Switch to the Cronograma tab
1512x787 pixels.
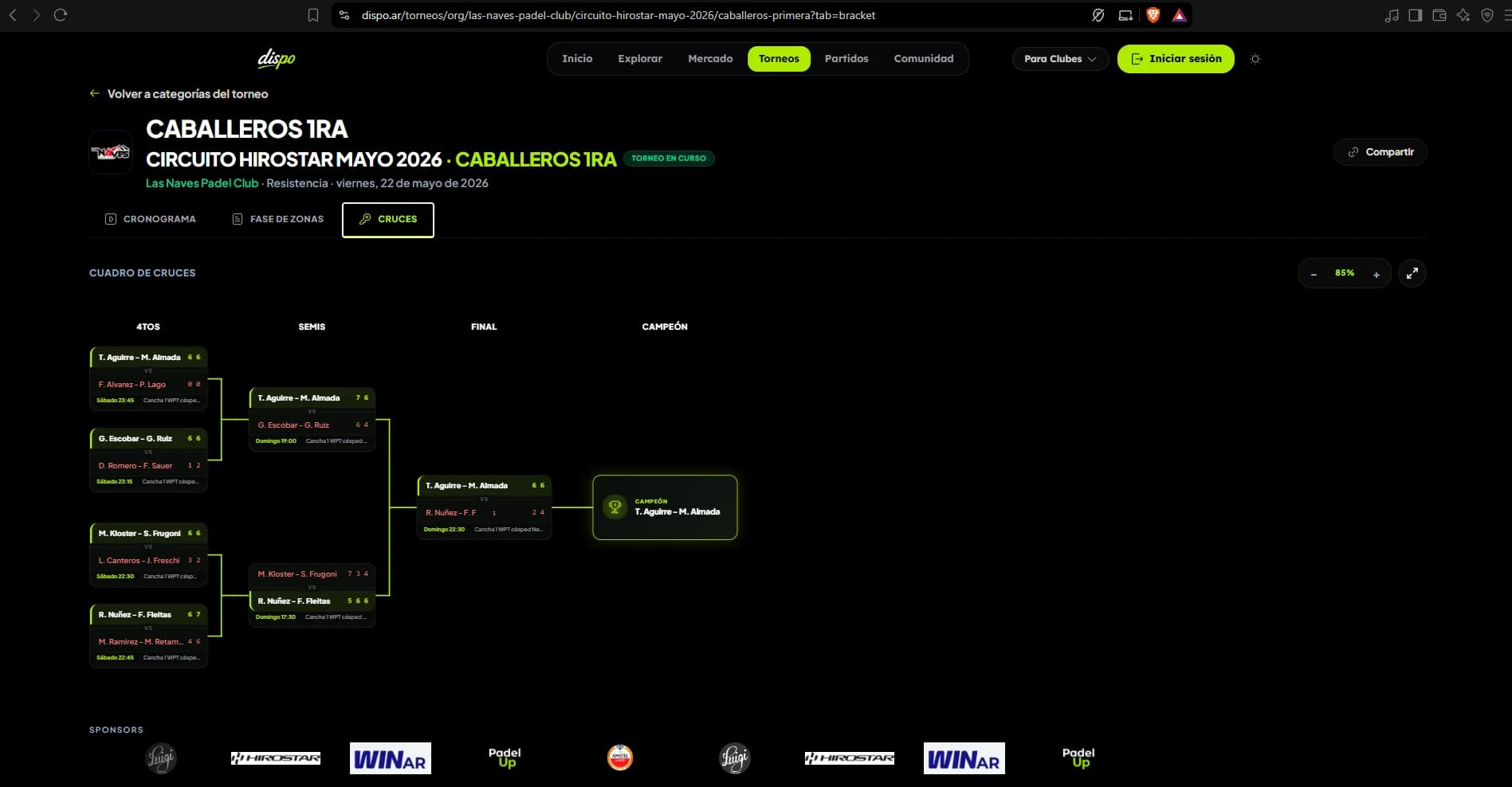151,219
